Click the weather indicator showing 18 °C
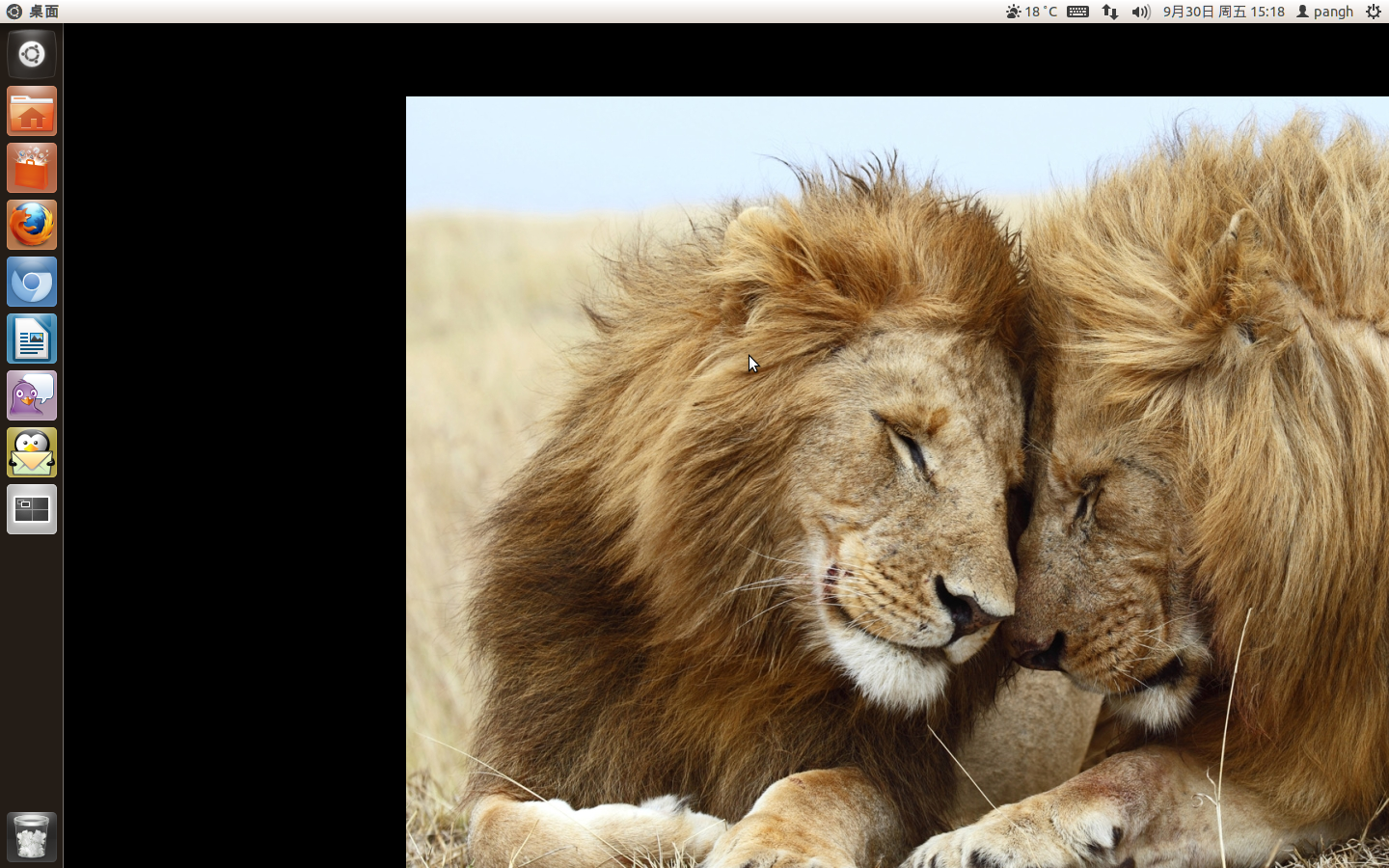1389x868 pixels. click(1031, 12)
